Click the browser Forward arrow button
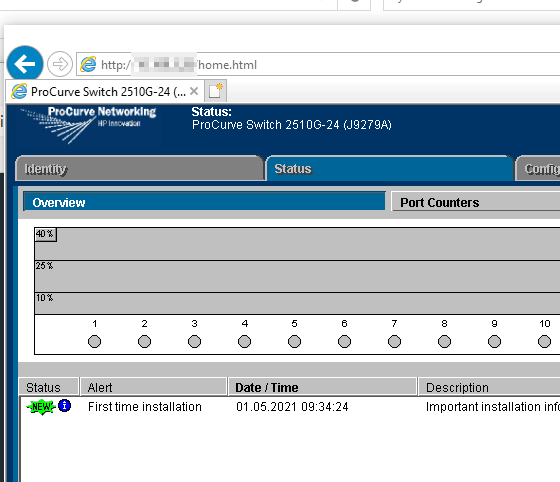 60,64
